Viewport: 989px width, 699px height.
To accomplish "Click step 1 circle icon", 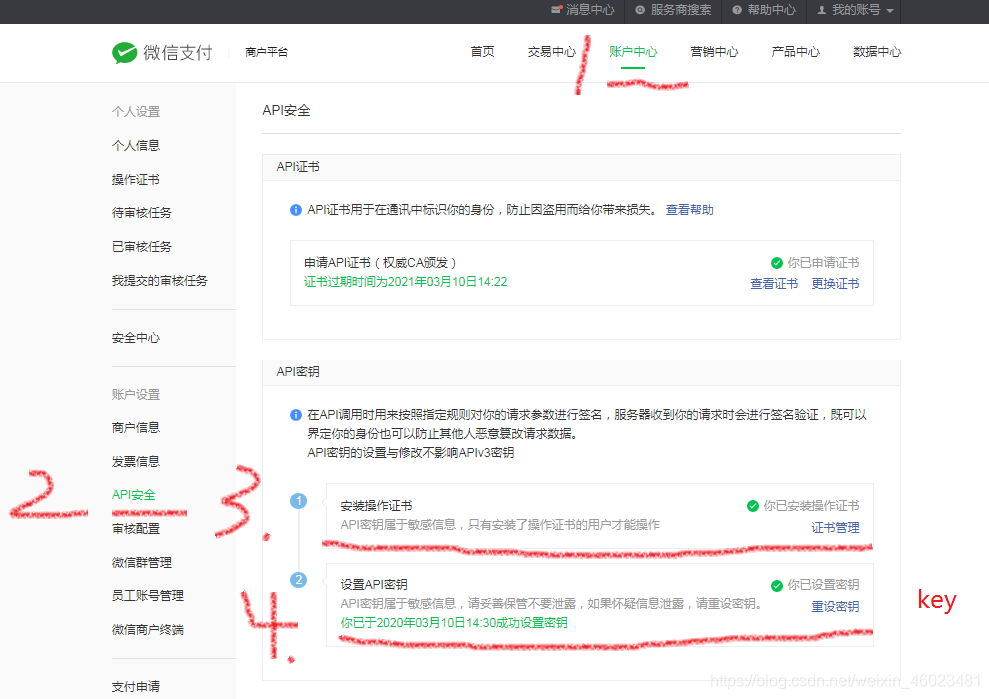I will (x=298, y=501).
